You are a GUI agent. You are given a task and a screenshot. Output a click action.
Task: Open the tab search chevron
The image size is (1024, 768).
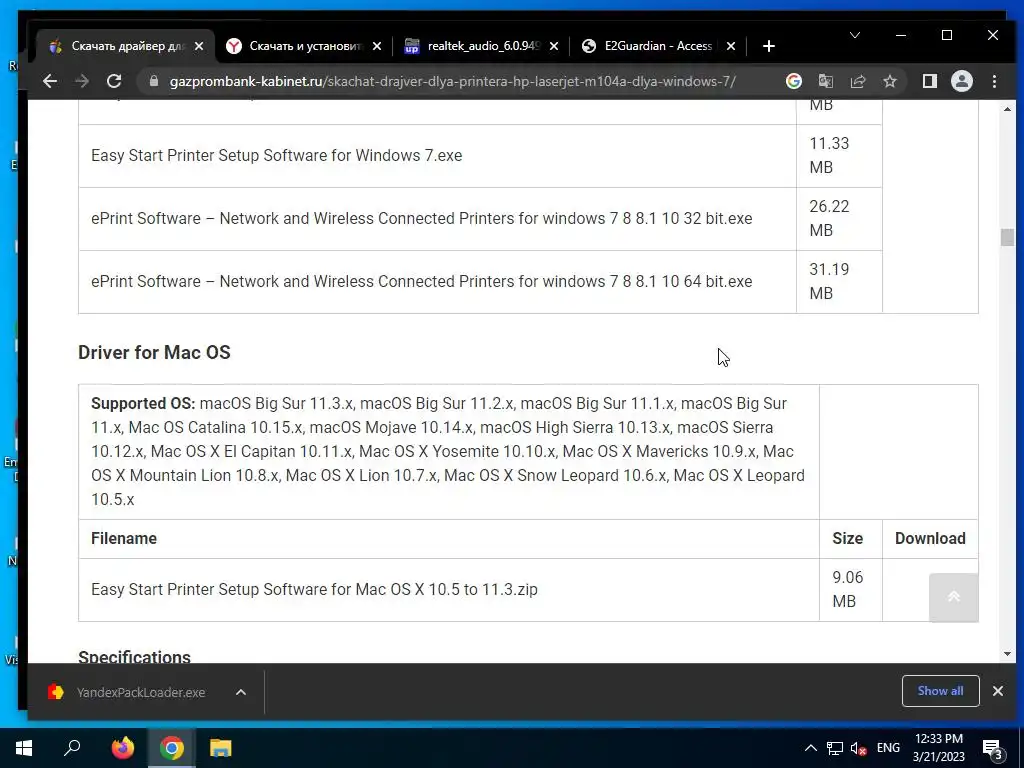(854, 35)
